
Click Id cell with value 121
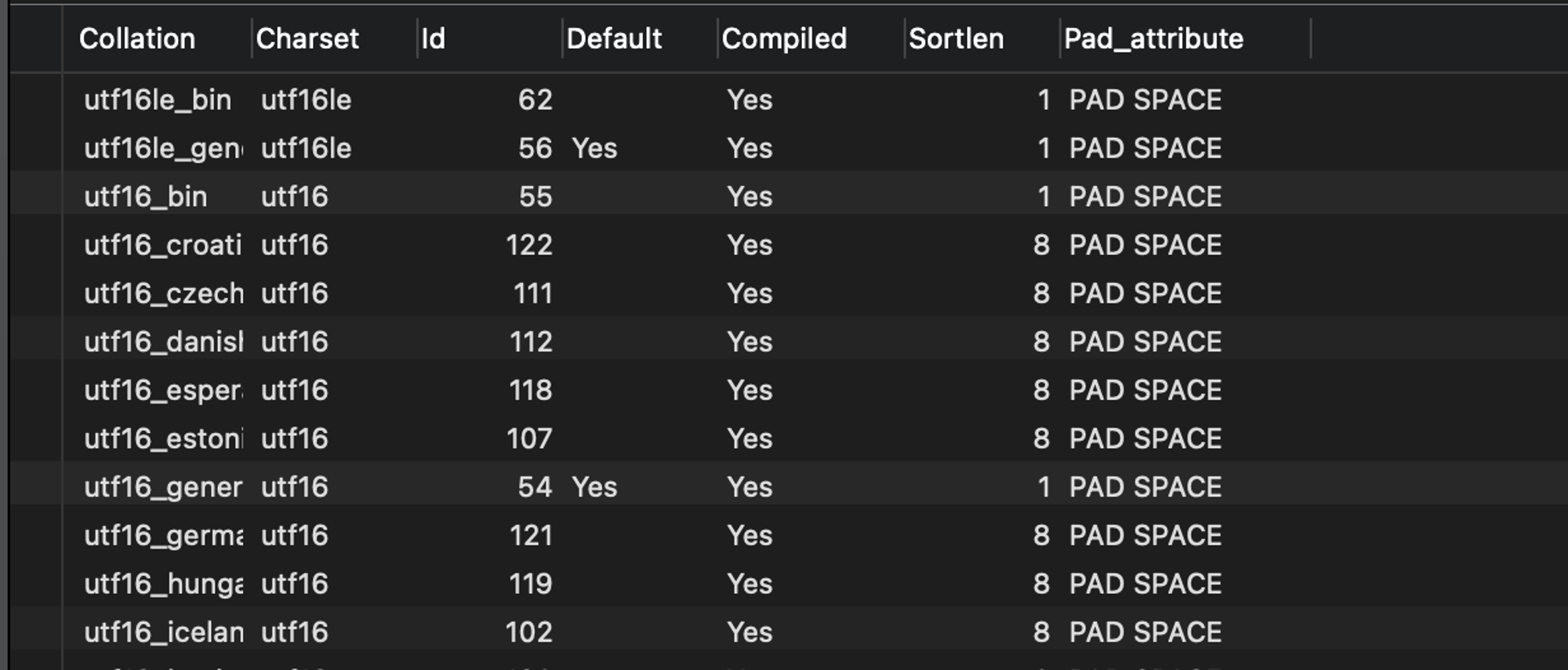531,535
